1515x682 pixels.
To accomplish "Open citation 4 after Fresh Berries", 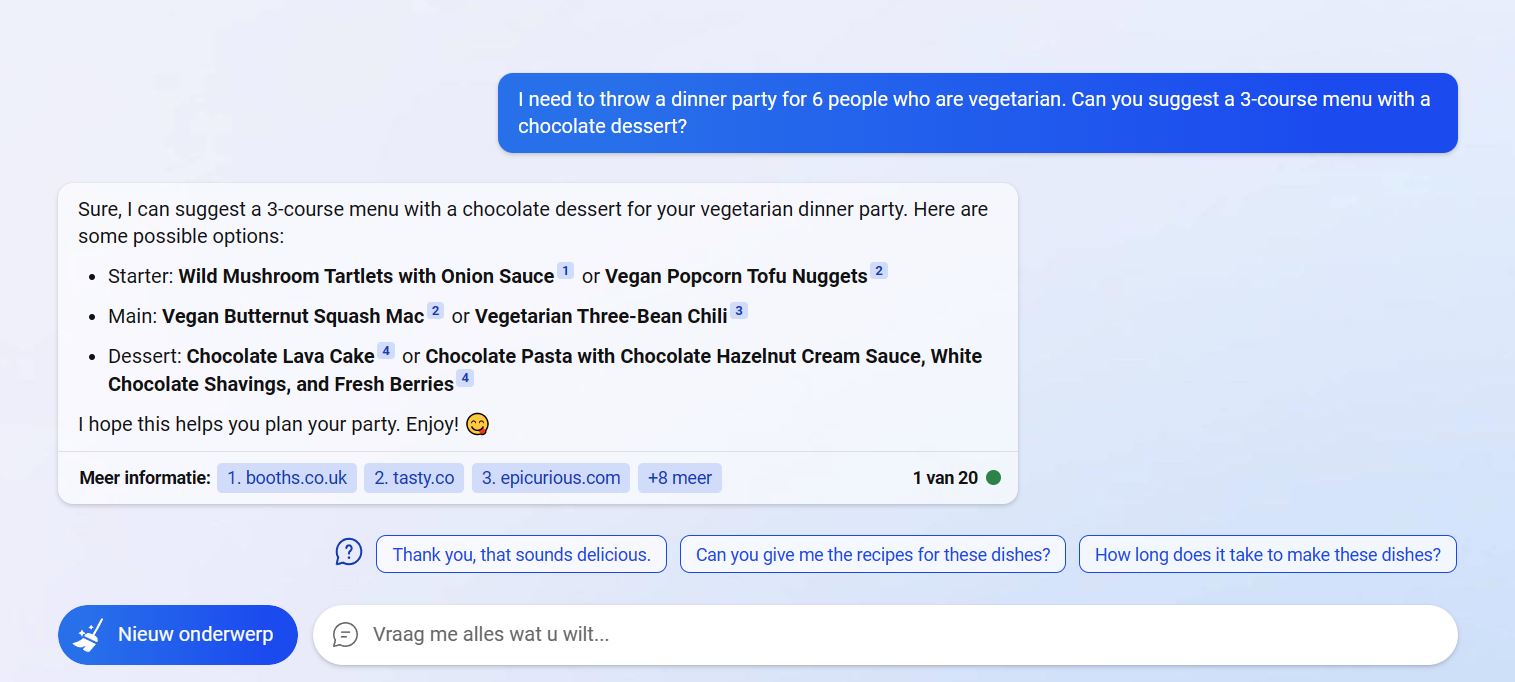I will coord(465,379).
